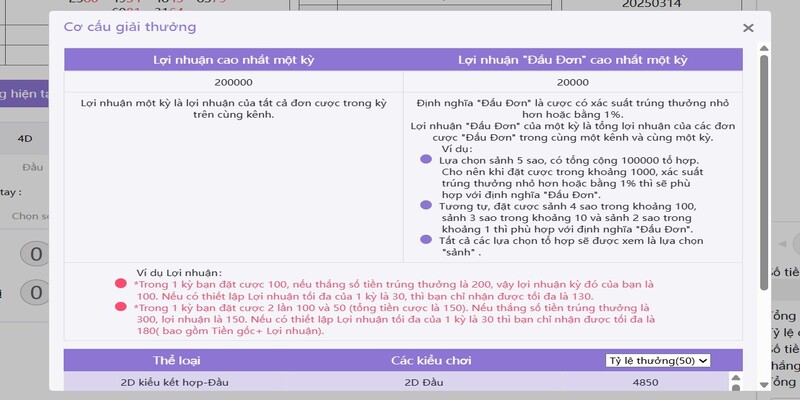Click the dialog scrollbar up arrow

pyautogui.click(x=764, y=48)
